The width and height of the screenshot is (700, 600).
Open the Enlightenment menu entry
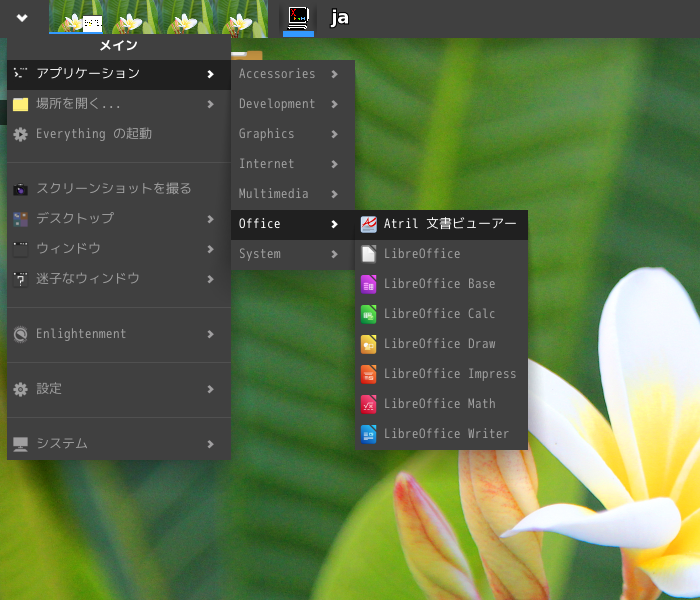119,334
